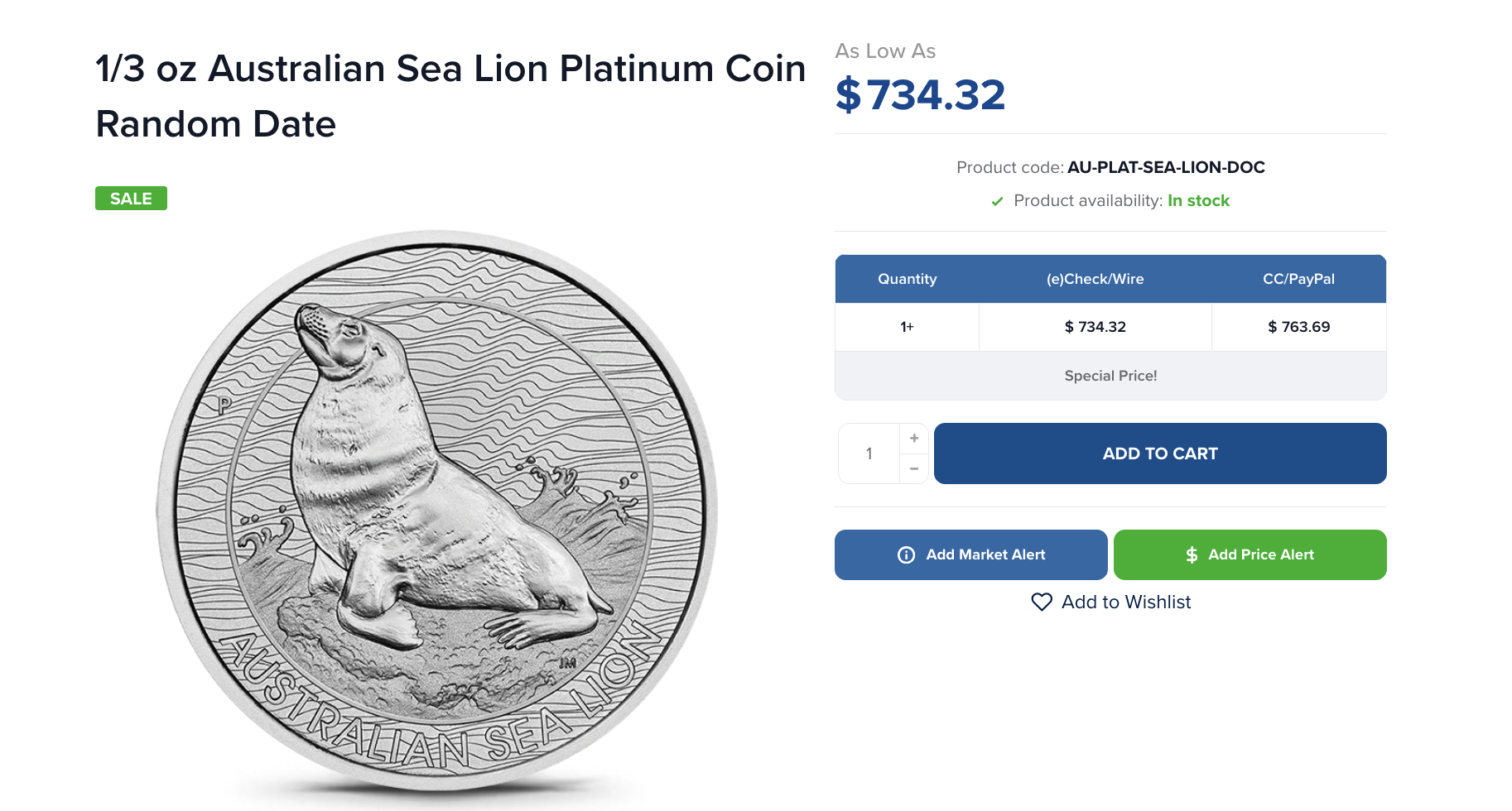This screenshot has height=811, width=1512.
Task: Click the product code AU-PLAT-SEA-LION-DOC
Action: (1166, 167)
